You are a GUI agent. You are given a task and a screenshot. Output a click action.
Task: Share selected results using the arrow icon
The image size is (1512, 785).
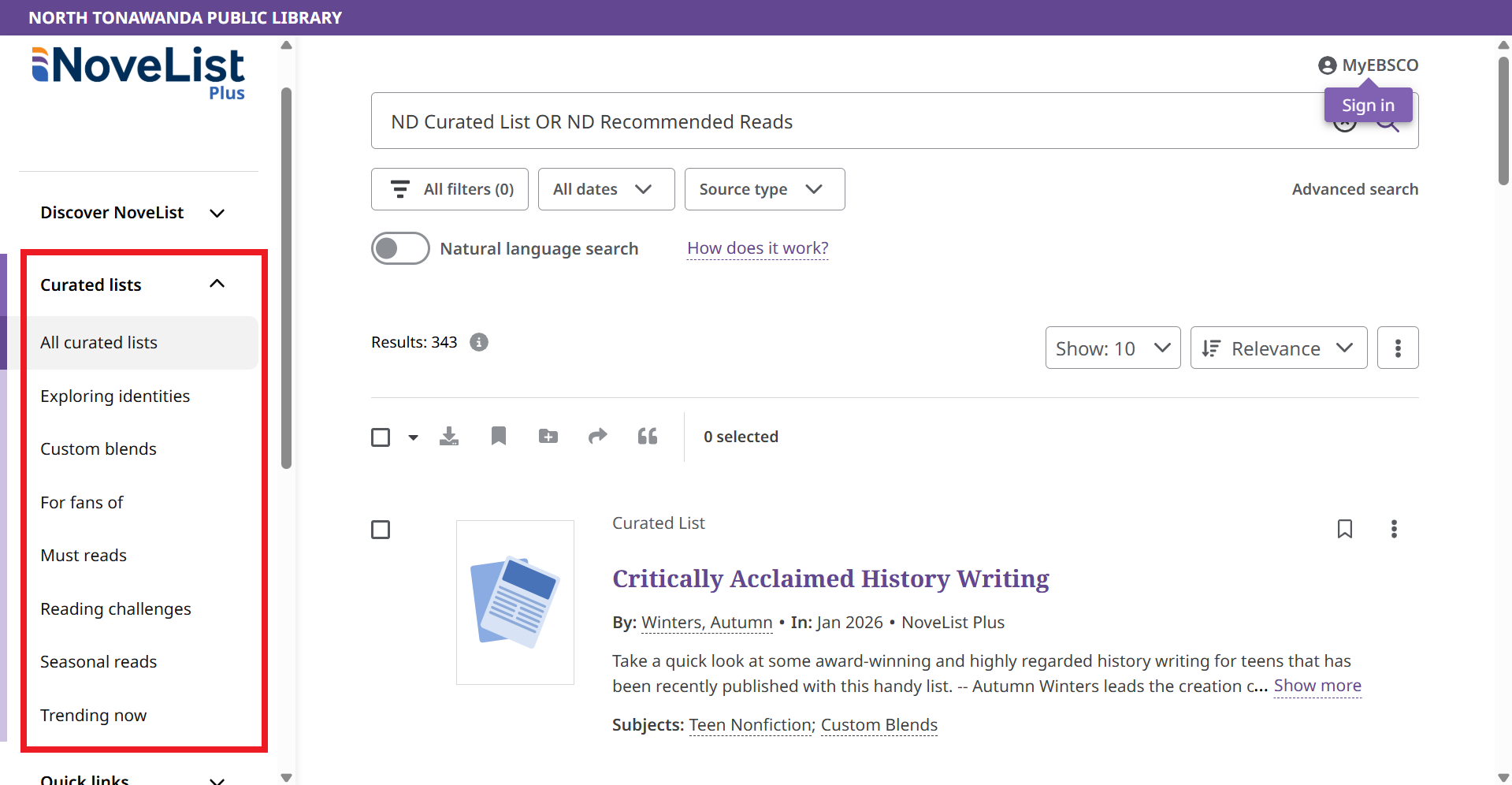(x=598, y=436)
